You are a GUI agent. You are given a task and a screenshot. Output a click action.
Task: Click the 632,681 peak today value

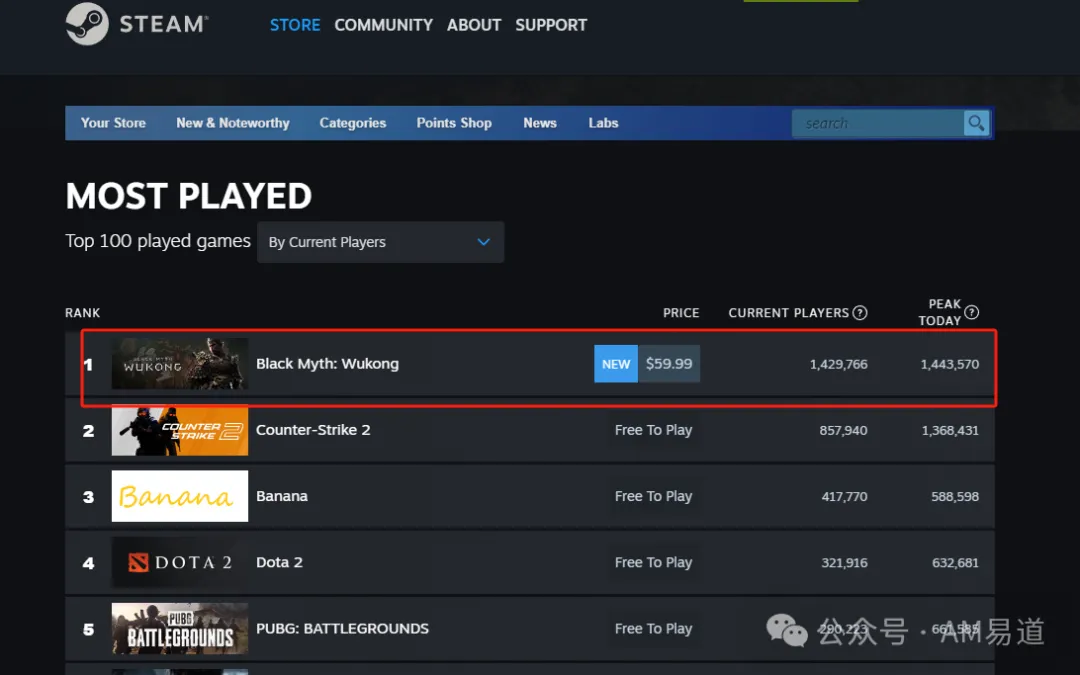click(x=955, y=563)
